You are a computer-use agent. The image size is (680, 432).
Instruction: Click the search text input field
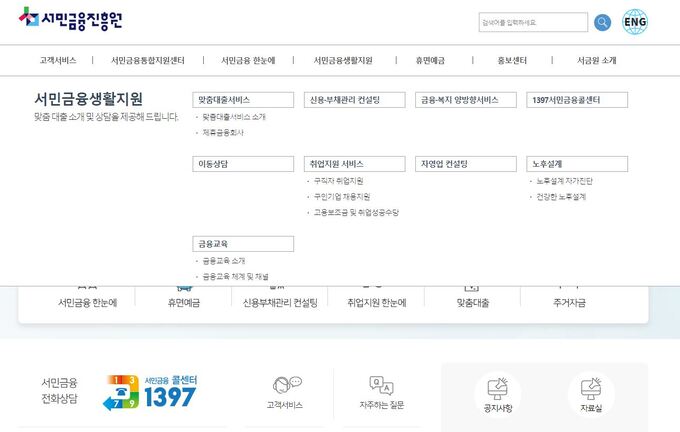coord(533,22)
